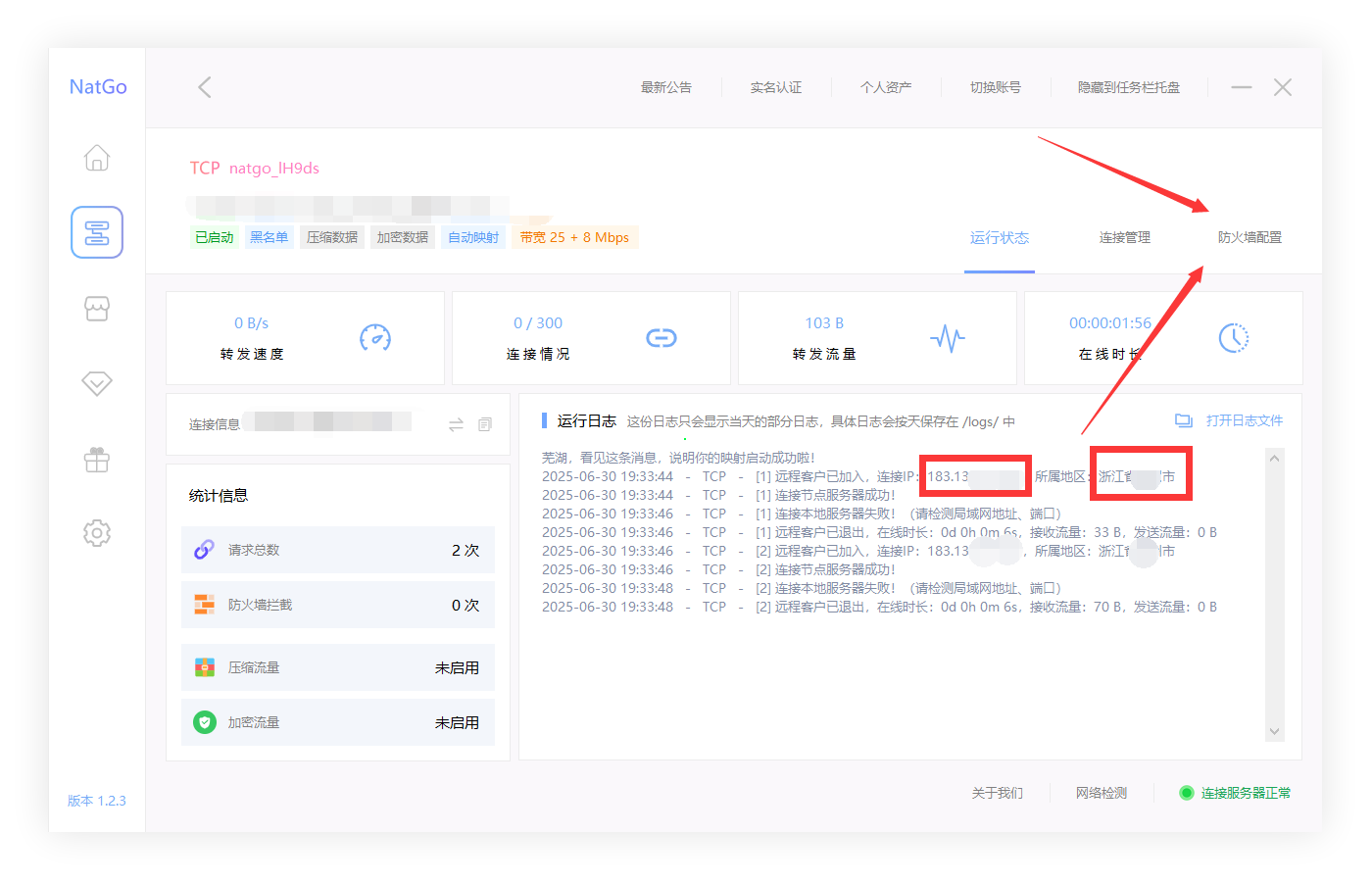Click the log scrollbar up arrow
The width and height of the screenshot is (1372, 882).
tap(1274, 458)
